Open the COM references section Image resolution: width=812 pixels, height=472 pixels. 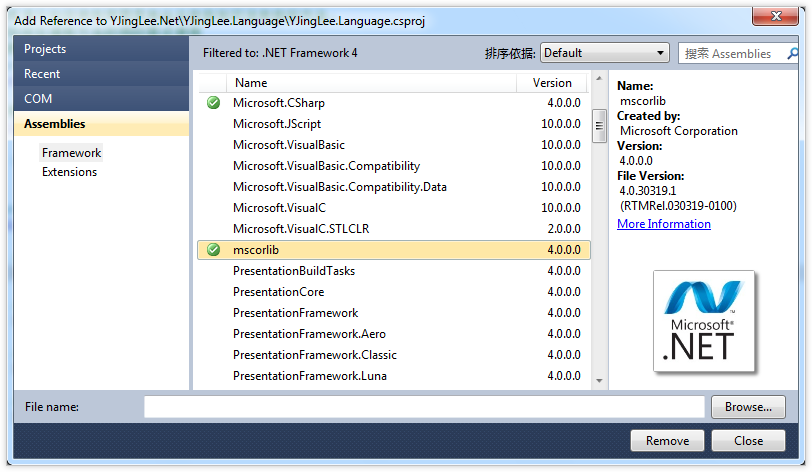pyautogui.click(x=101, y=99)
